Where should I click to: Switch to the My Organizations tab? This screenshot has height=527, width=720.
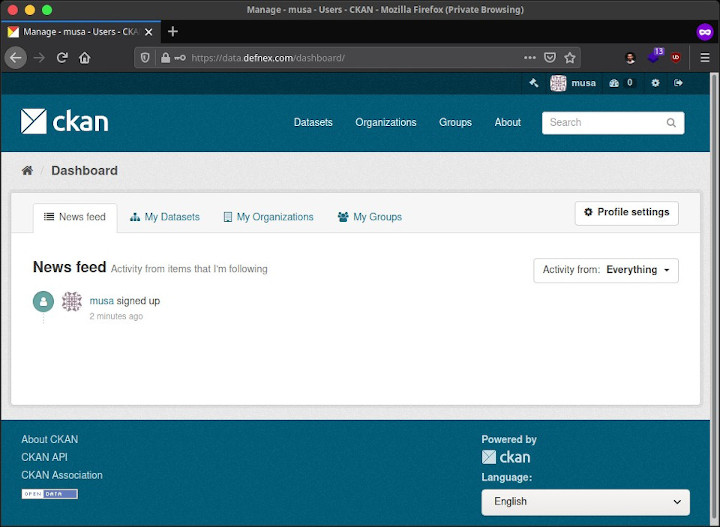[269, 217]
